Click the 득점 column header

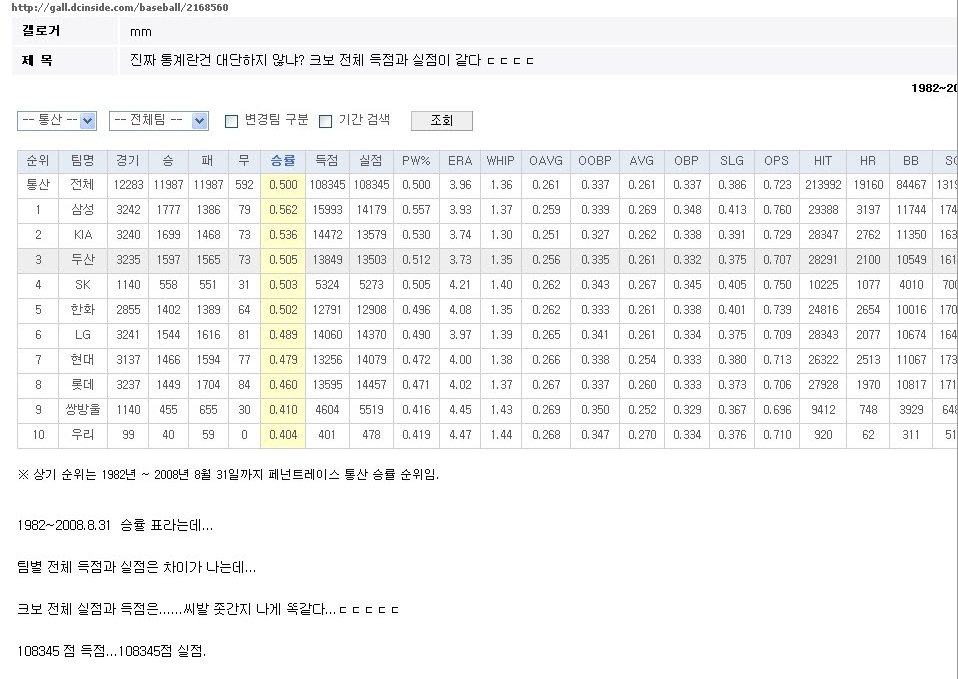327,161
